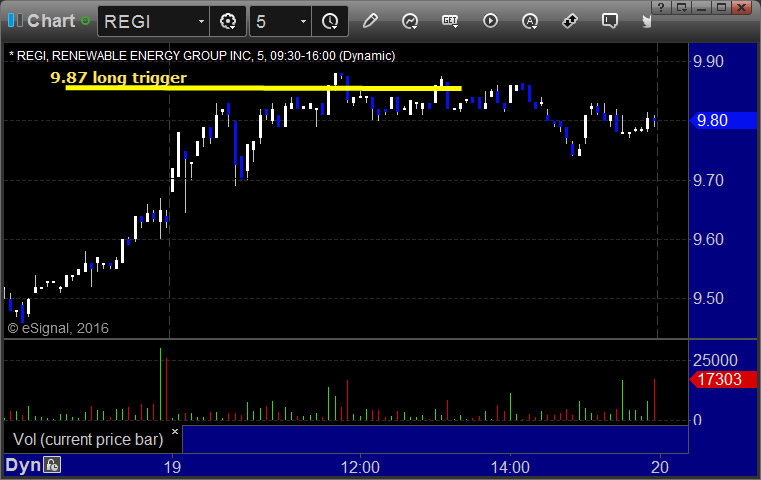This screenshot has height=480, width=761.
Task: Click the tallest green volume bar
Action: [160, 384]
